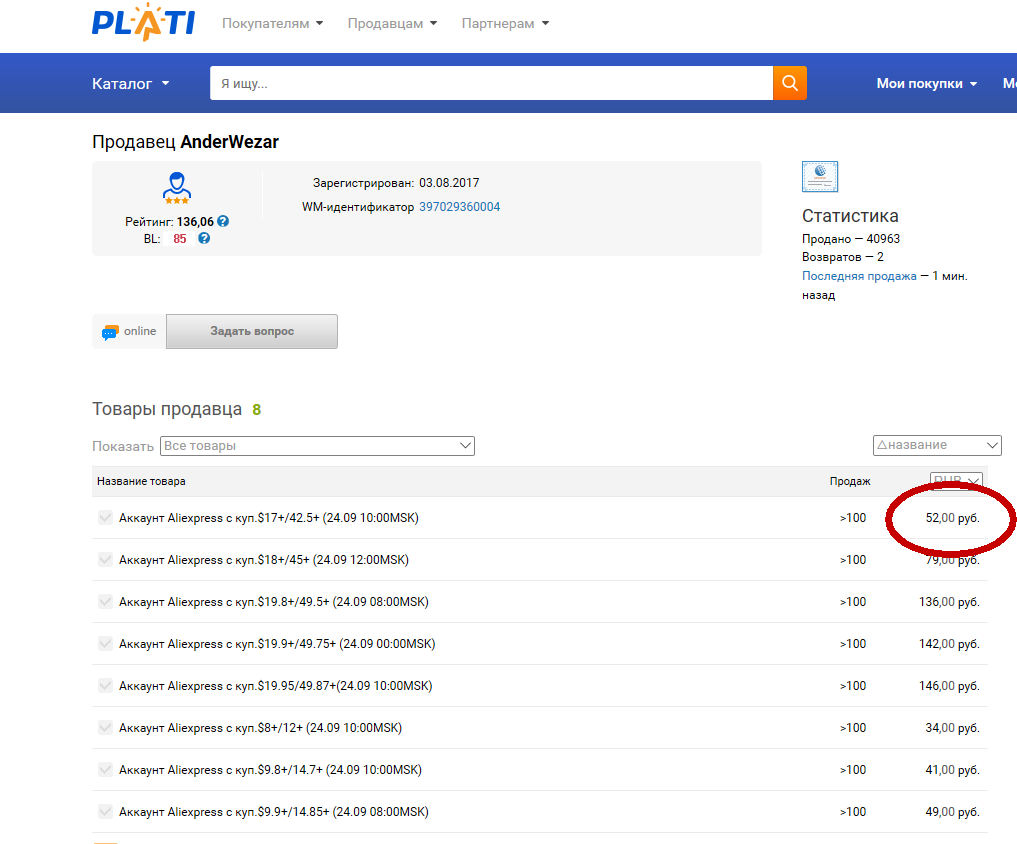Toggle checkbox for $18+/45+ account row
This screenshot has width=1017, height=844.
(x=105, y=560)
